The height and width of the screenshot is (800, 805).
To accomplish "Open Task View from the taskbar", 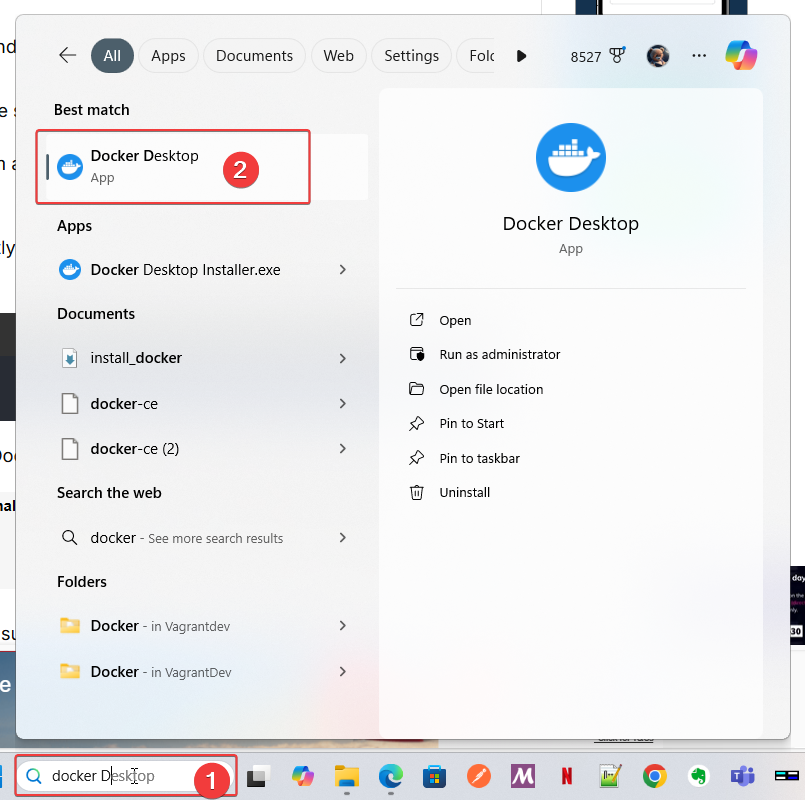I will [257, 776].
